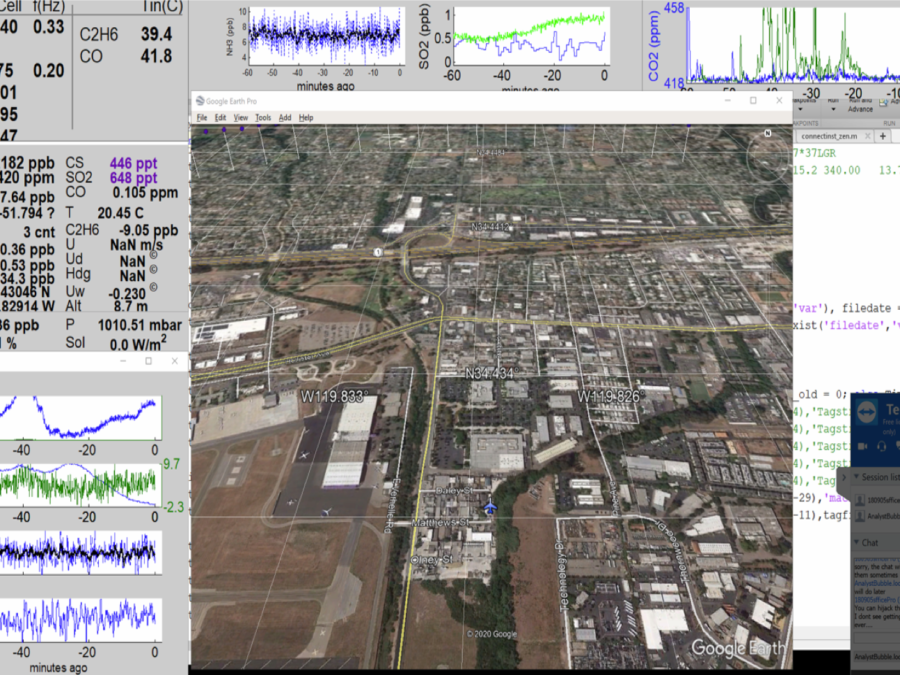
Task: Click the green -2.3 axis label on left plot
Action: [x=173, y=507]
